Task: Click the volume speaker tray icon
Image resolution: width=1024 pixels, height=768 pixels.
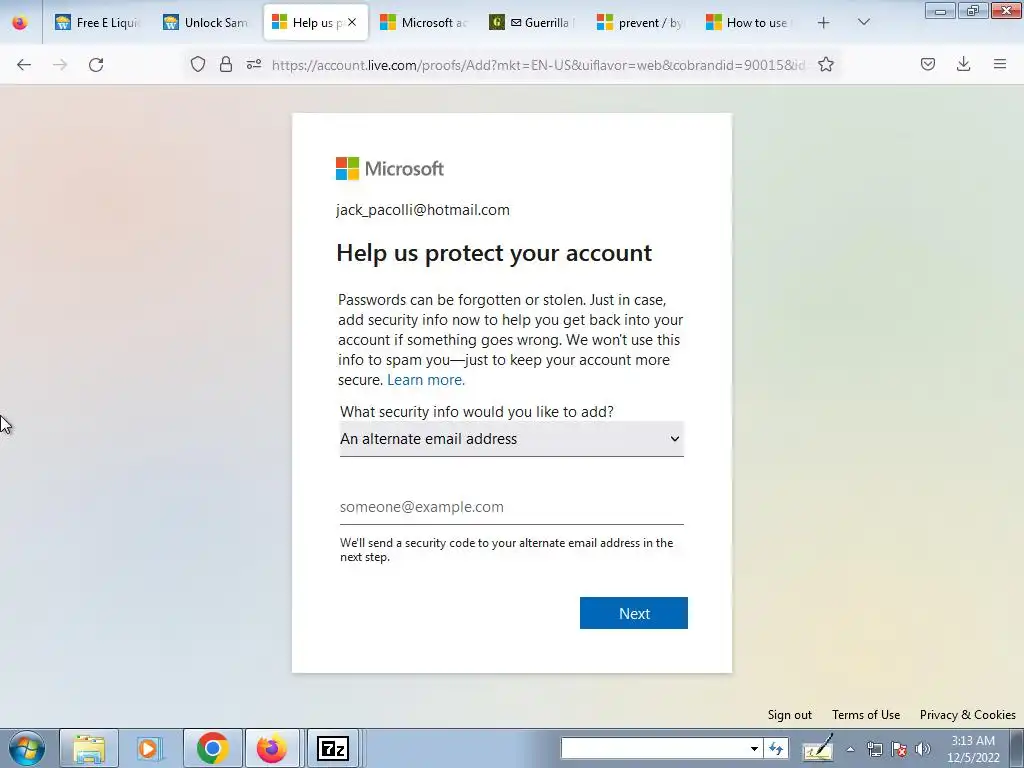Action: 923,749
